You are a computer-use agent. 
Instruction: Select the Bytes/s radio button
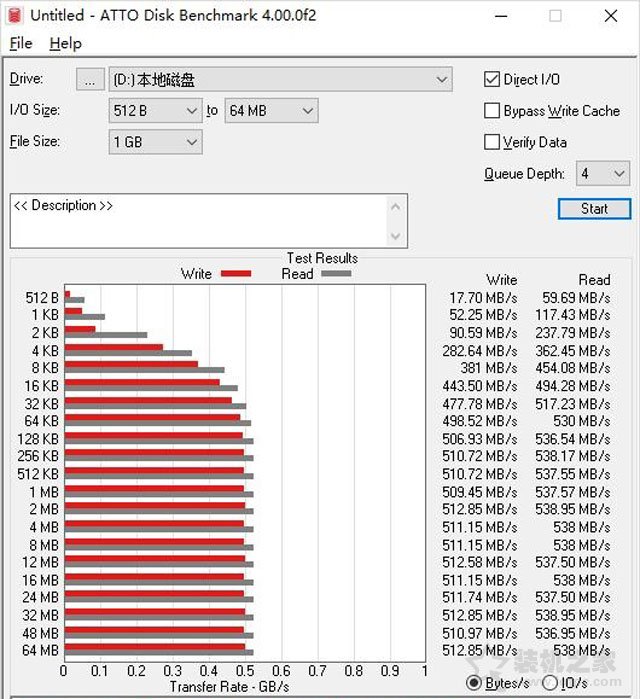click(x=473, y=683)
